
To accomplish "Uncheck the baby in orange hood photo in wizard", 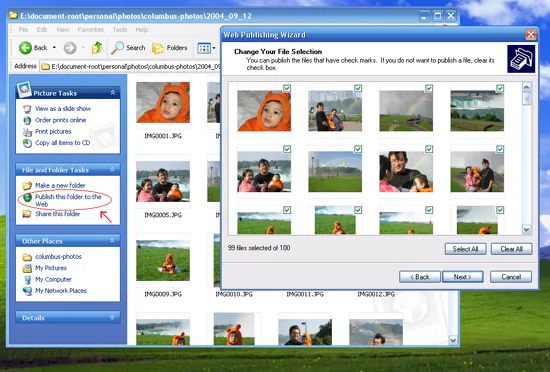I will [287, 88].
